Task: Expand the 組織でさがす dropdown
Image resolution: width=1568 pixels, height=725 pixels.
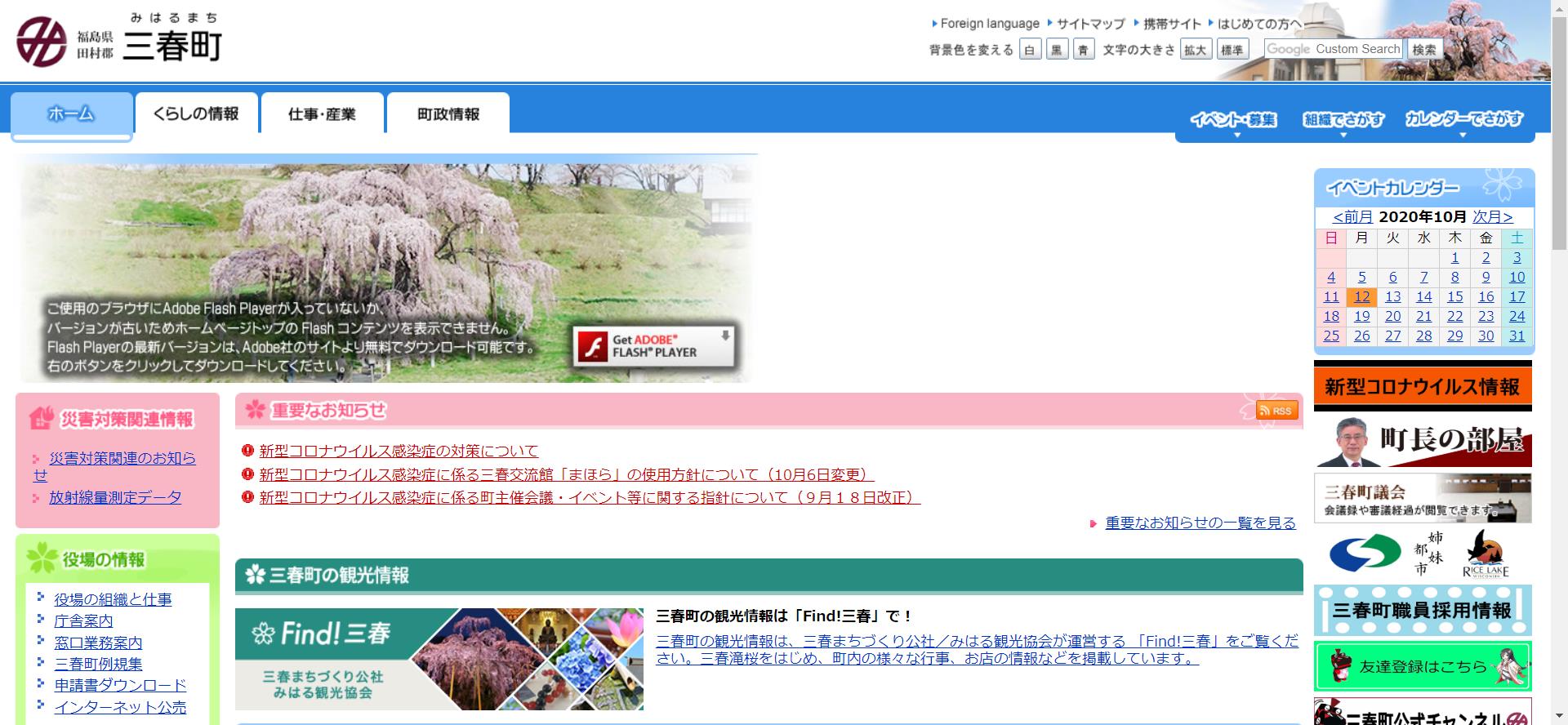Action: click(1343, 120)
